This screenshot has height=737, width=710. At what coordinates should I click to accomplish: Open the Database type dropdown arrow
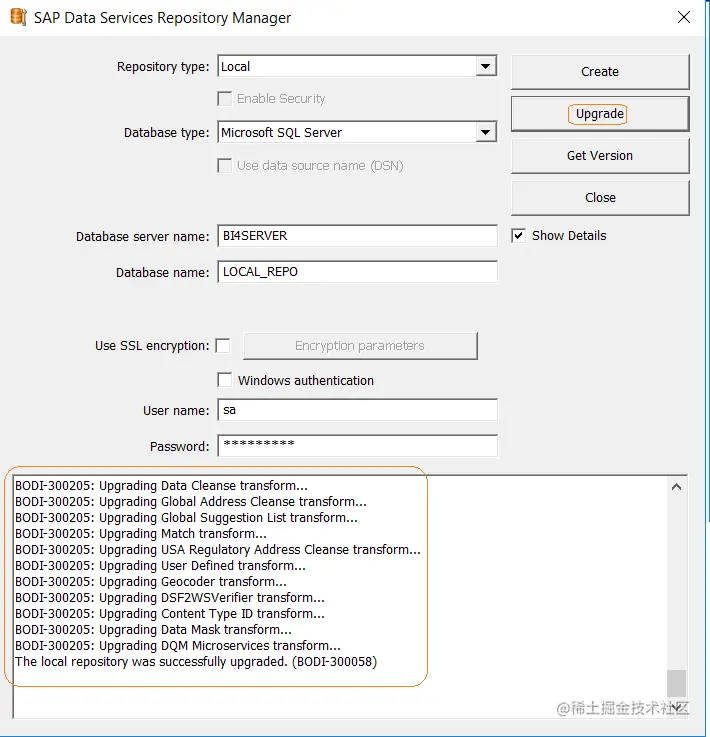[485, 132]
